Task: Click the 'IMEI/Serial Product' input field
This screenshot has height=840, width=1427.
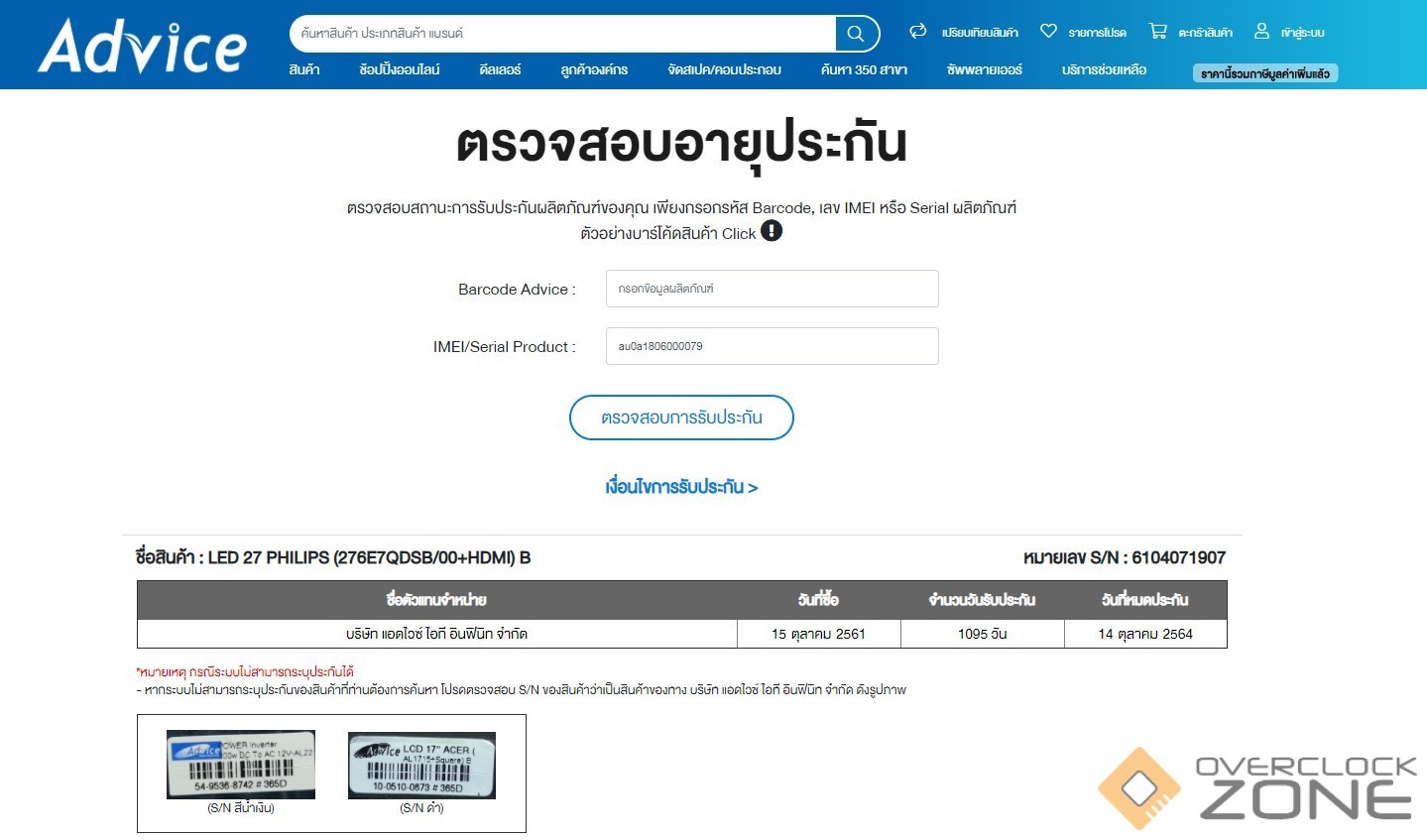Action: pos(772,346)
